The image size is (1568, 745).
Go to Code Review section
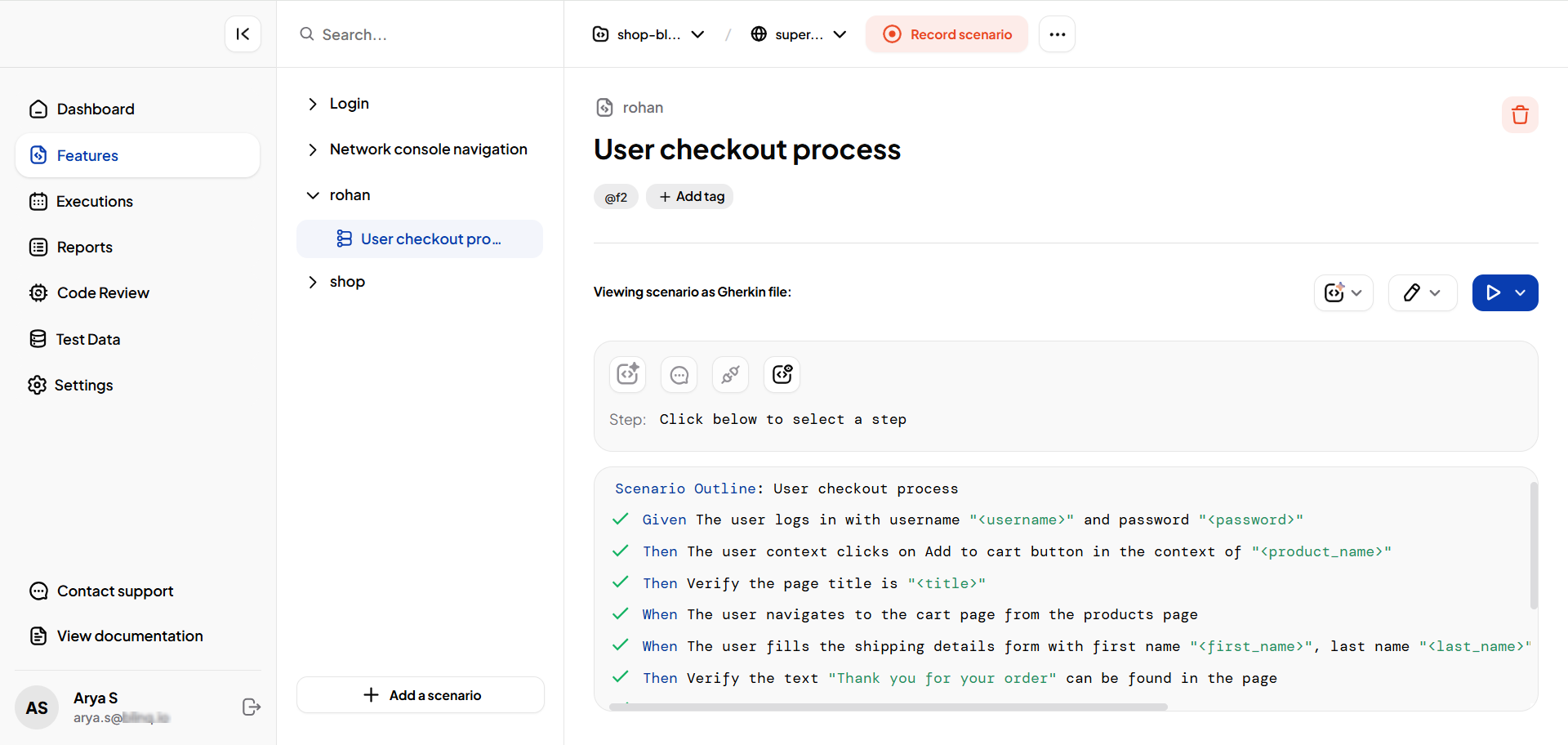click(x=103, y=293)
